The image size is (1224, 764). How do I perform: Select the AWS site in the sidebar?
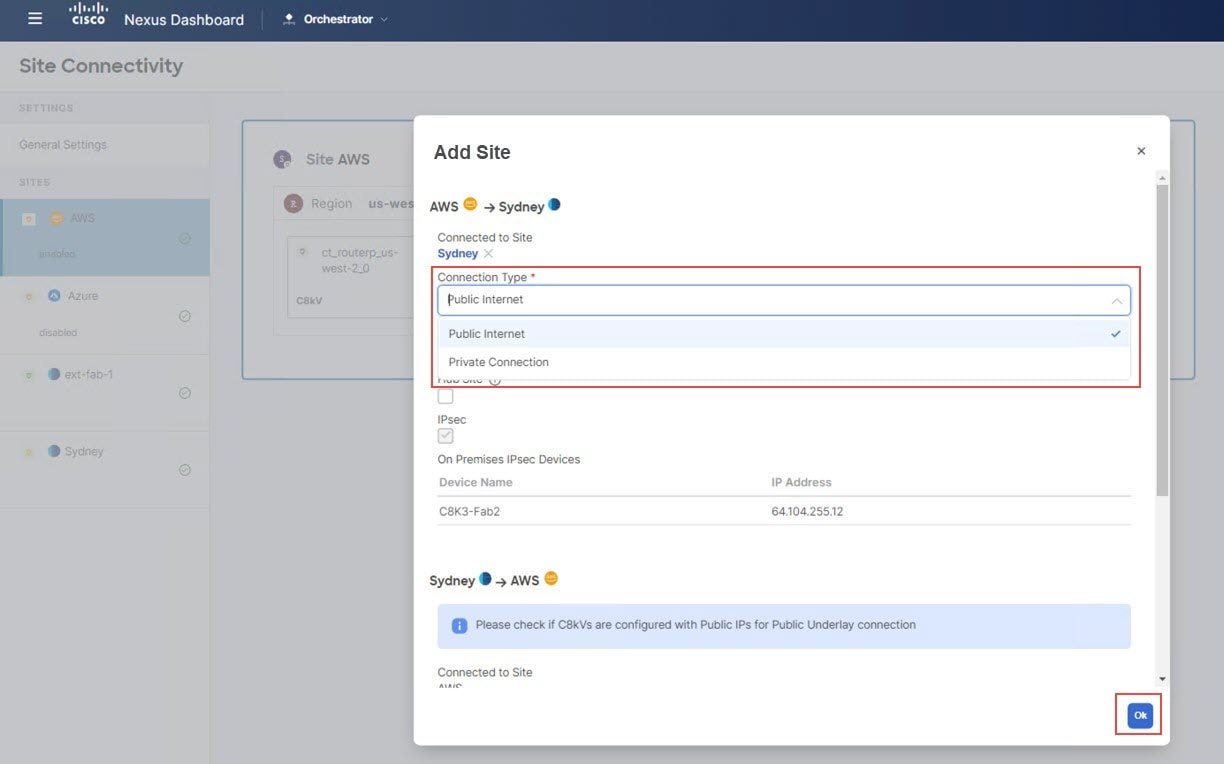pos(105,237)
